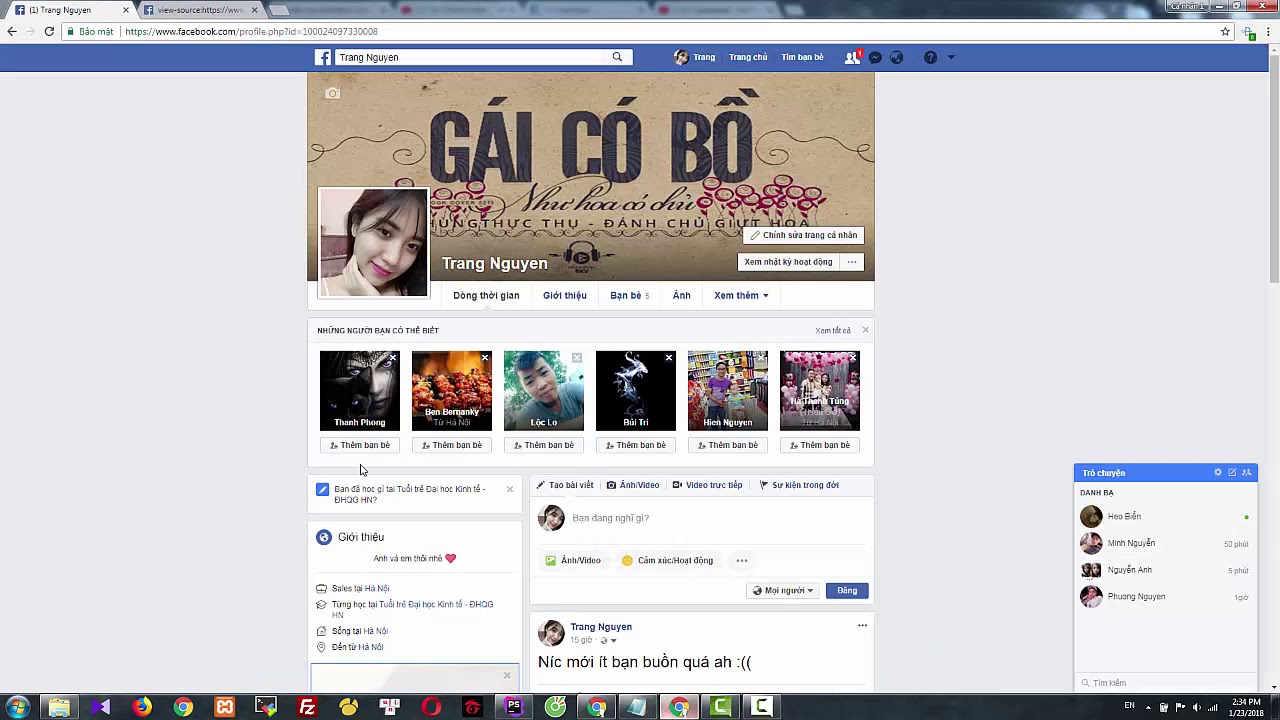Go back in browser
1280x720 pixels.
(12, 31)
